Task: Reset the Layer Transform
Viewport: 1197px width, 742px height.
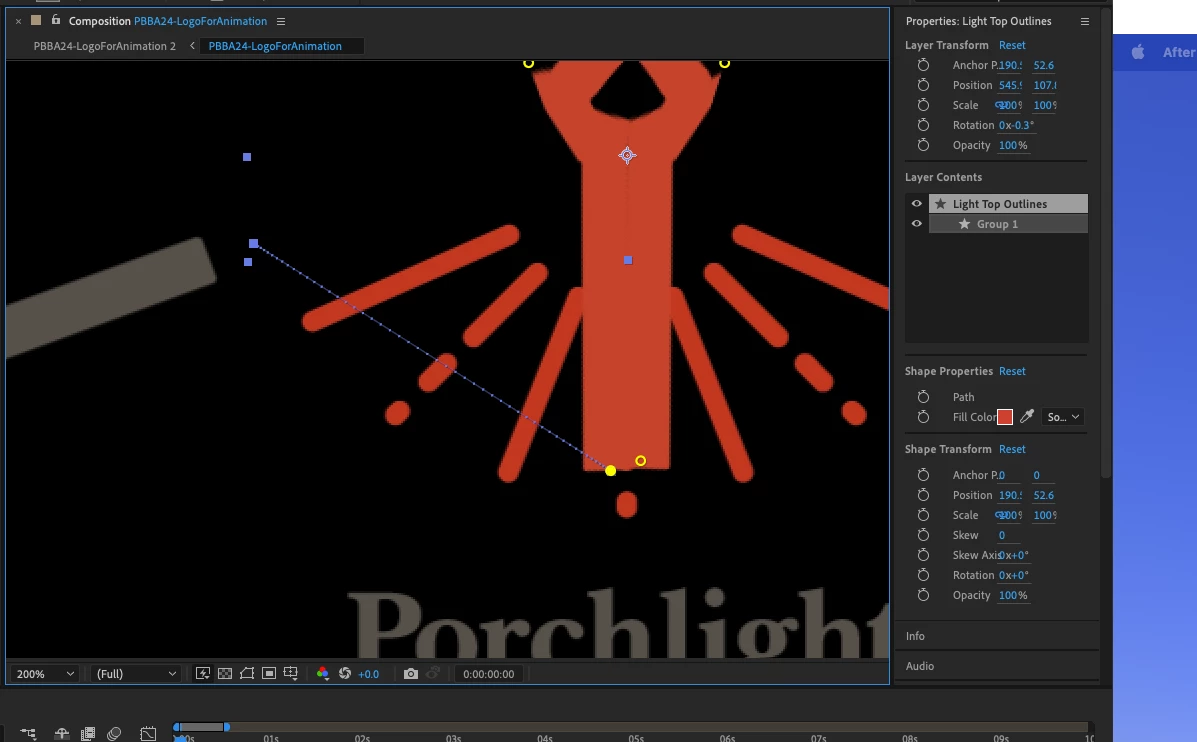Action: point(1011,45)
